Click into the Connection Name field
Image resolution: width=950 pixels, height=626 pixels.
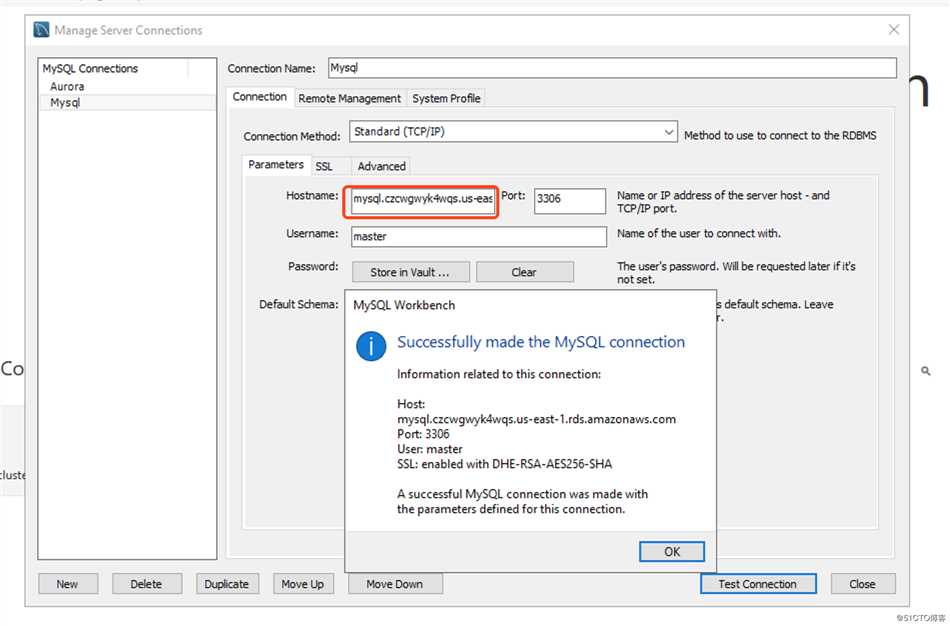click(612, 68)
